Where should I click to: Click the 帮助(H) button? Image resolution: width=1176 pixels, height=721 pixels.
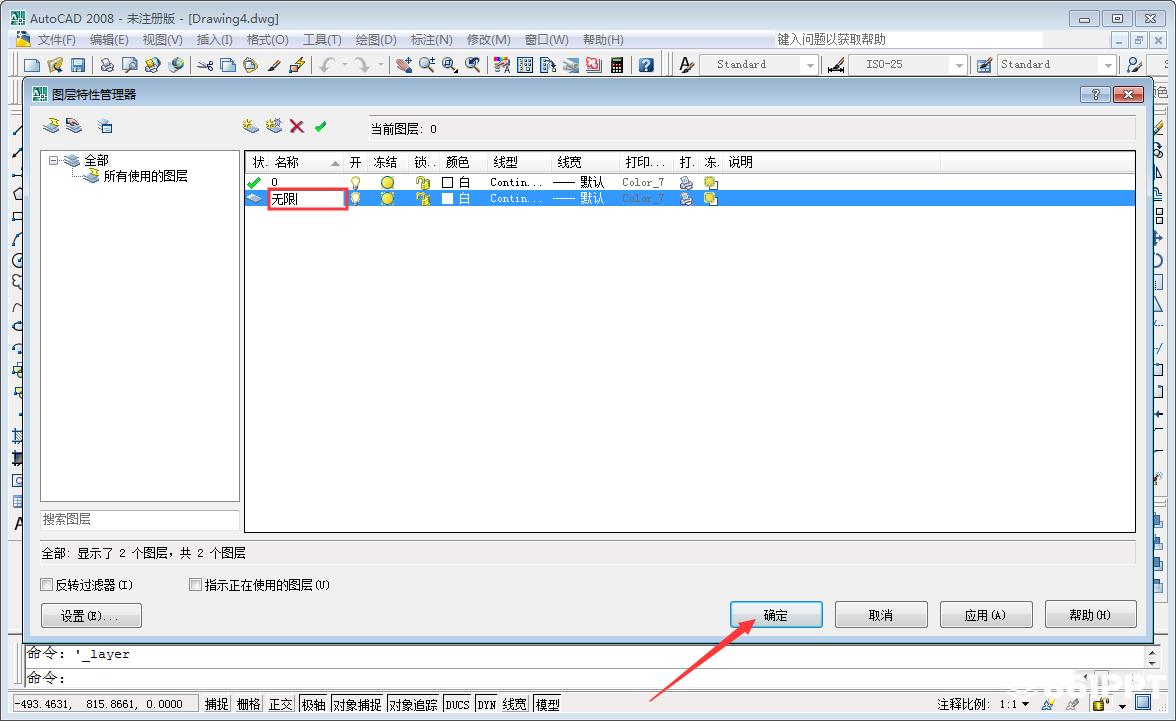(1090, 615)
